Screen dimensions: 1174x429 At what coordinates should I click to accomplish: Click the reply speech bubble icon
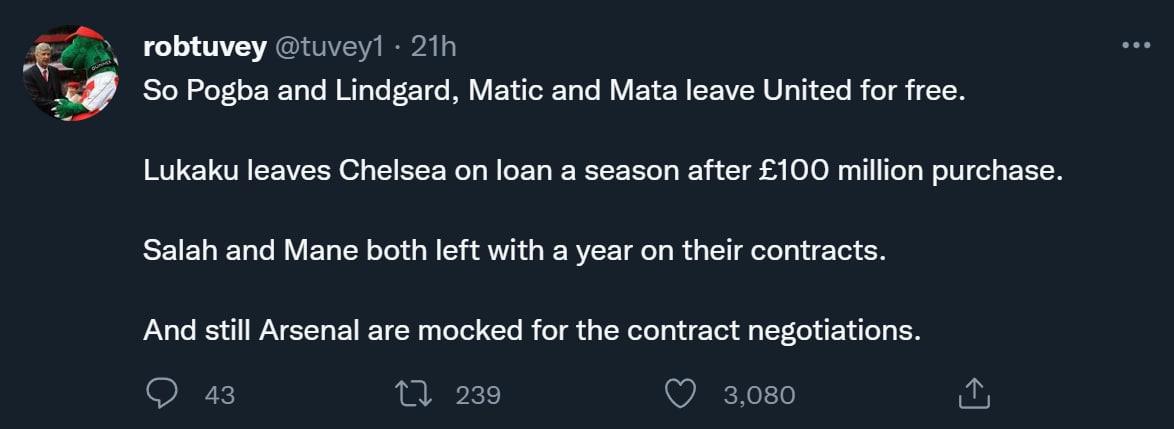[162, 394]
